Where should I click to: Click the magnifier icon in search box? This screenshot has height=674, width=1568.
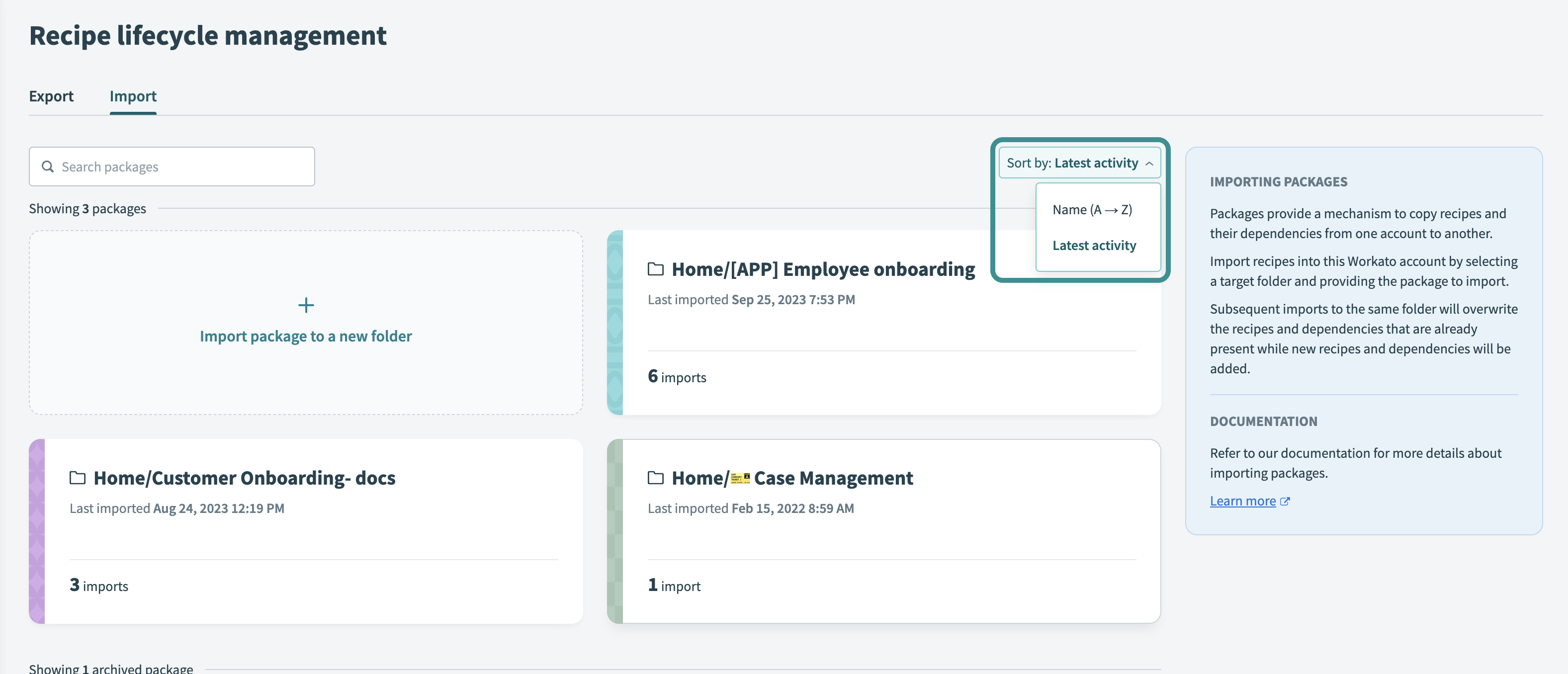point(48,167)
